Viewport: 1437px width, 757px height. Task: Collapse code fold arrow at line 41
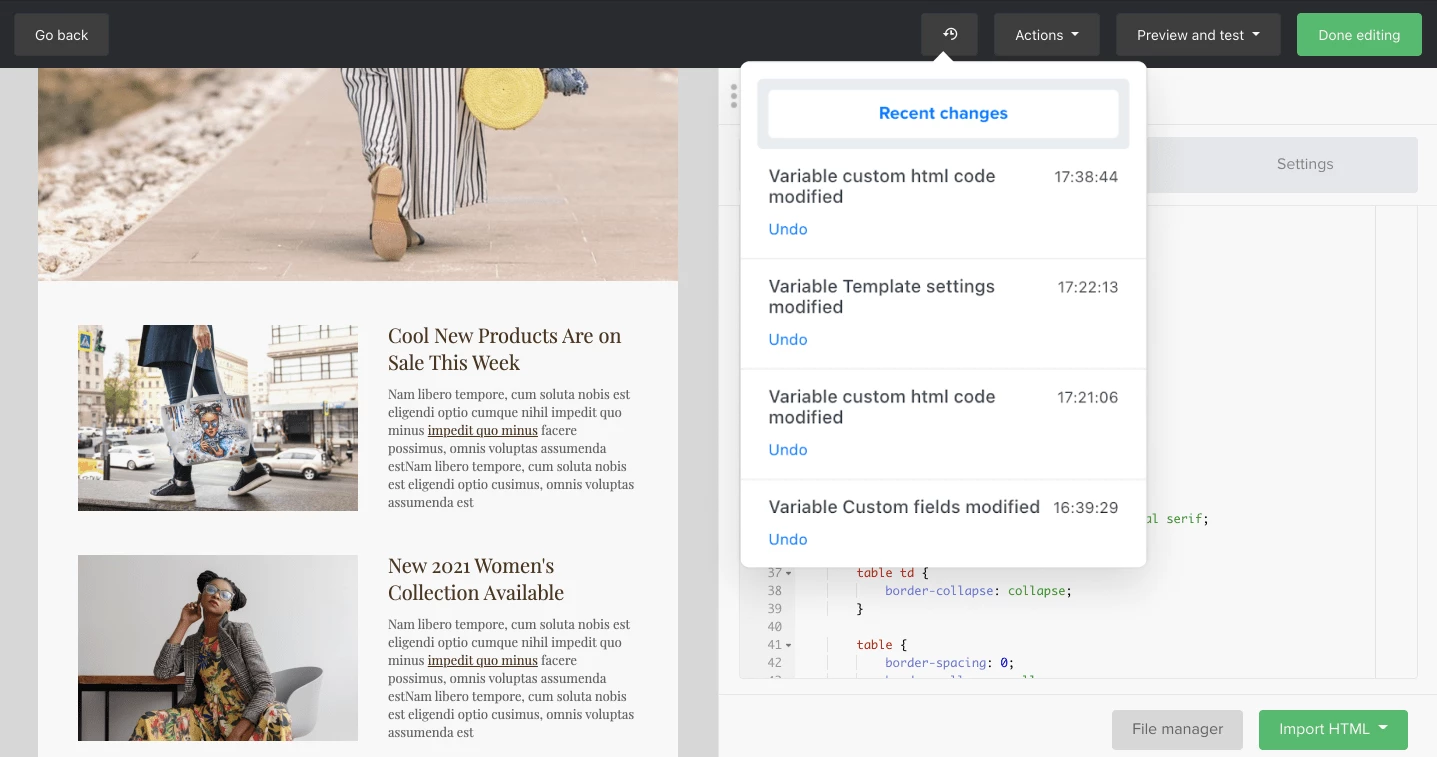[788, 645]
